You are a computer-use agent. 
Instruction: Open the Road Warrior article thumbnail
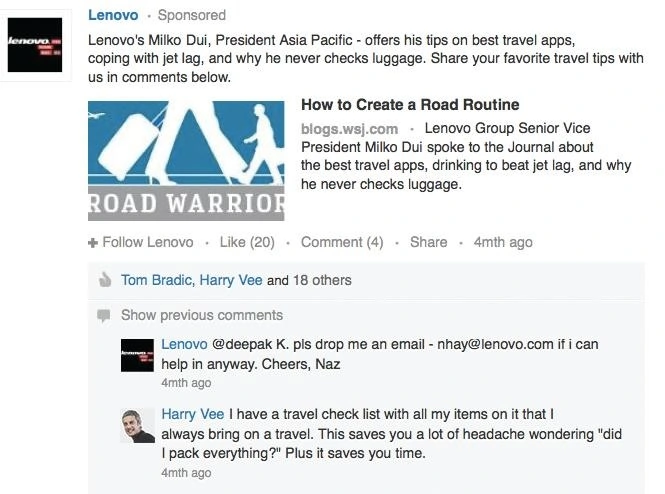(x=186, y=158)
